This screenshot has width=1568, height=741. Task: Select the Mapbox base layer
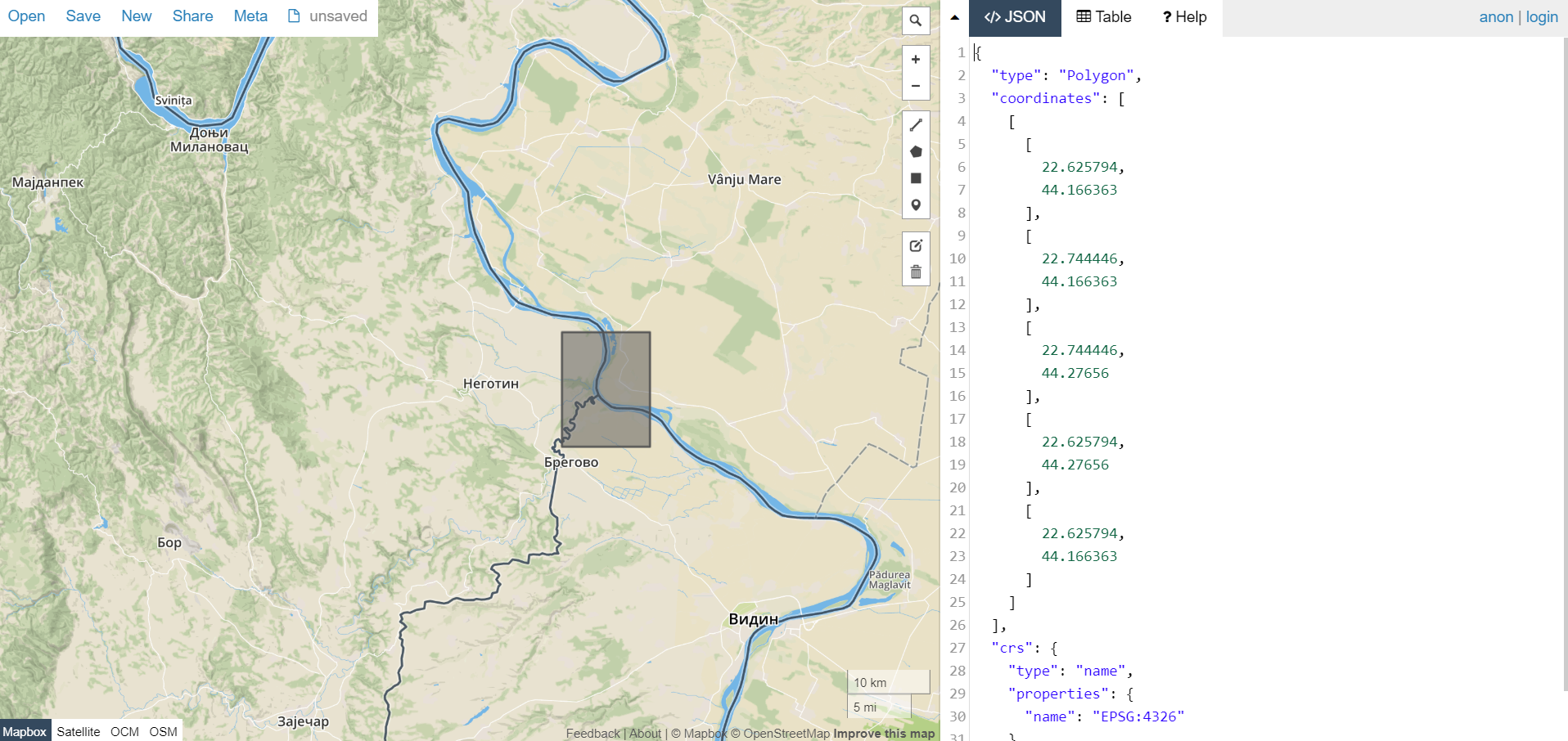pyautogui.click(x=25, y=731)
